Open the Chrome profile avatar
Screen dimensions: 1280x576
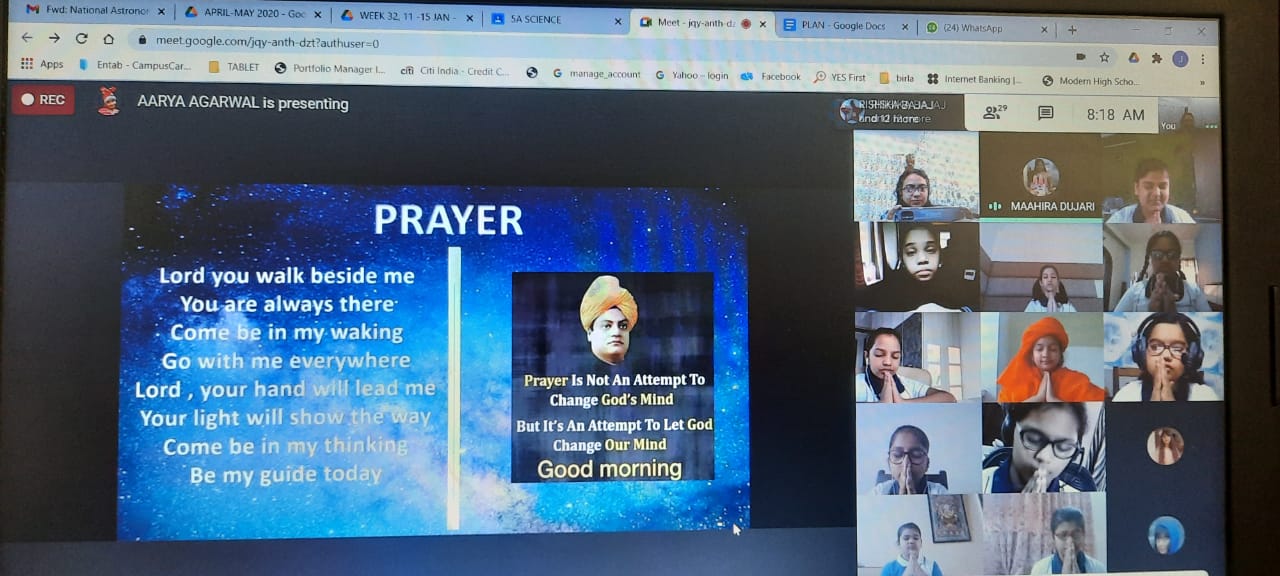pos(1180,59)
